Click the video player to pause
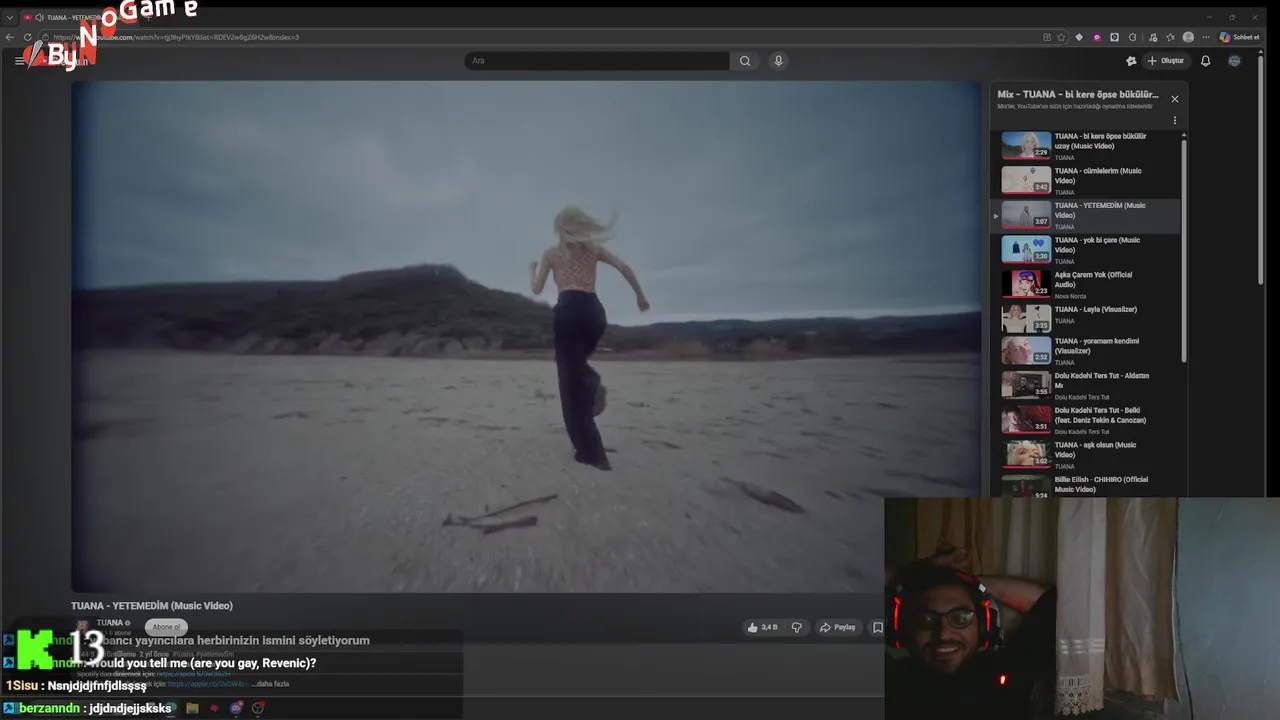 pos(526,336)
